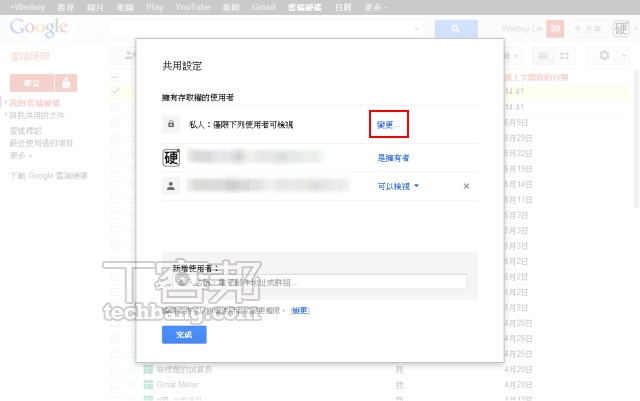Screen dimensions: 640x401
Task: Click the blue search magnifier button
Action: tap(457, 29)
